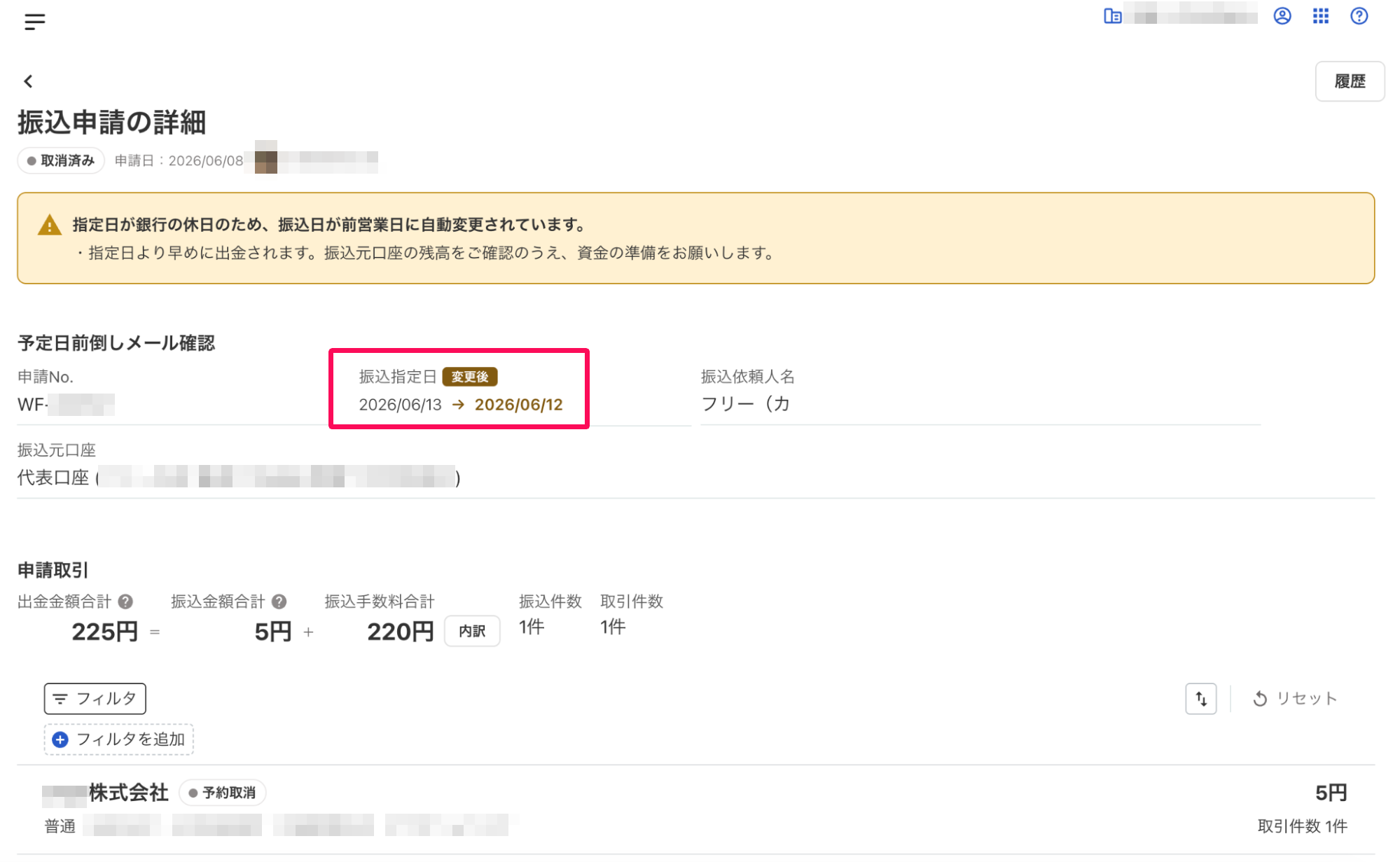The height and width of the screenshot is (862, 1400).
Task: Open the apps grid launcher
Action: point(1320,16)
